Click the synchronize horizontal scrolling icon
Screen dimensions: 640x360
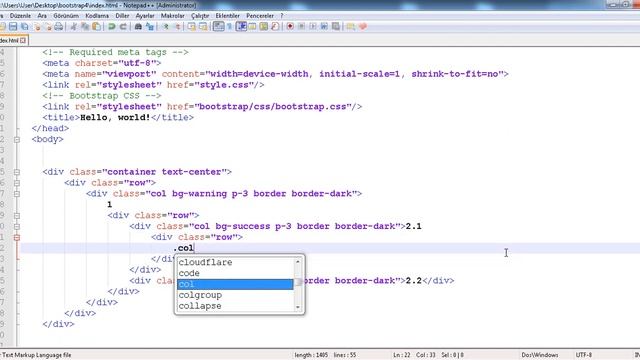(203, 27)
